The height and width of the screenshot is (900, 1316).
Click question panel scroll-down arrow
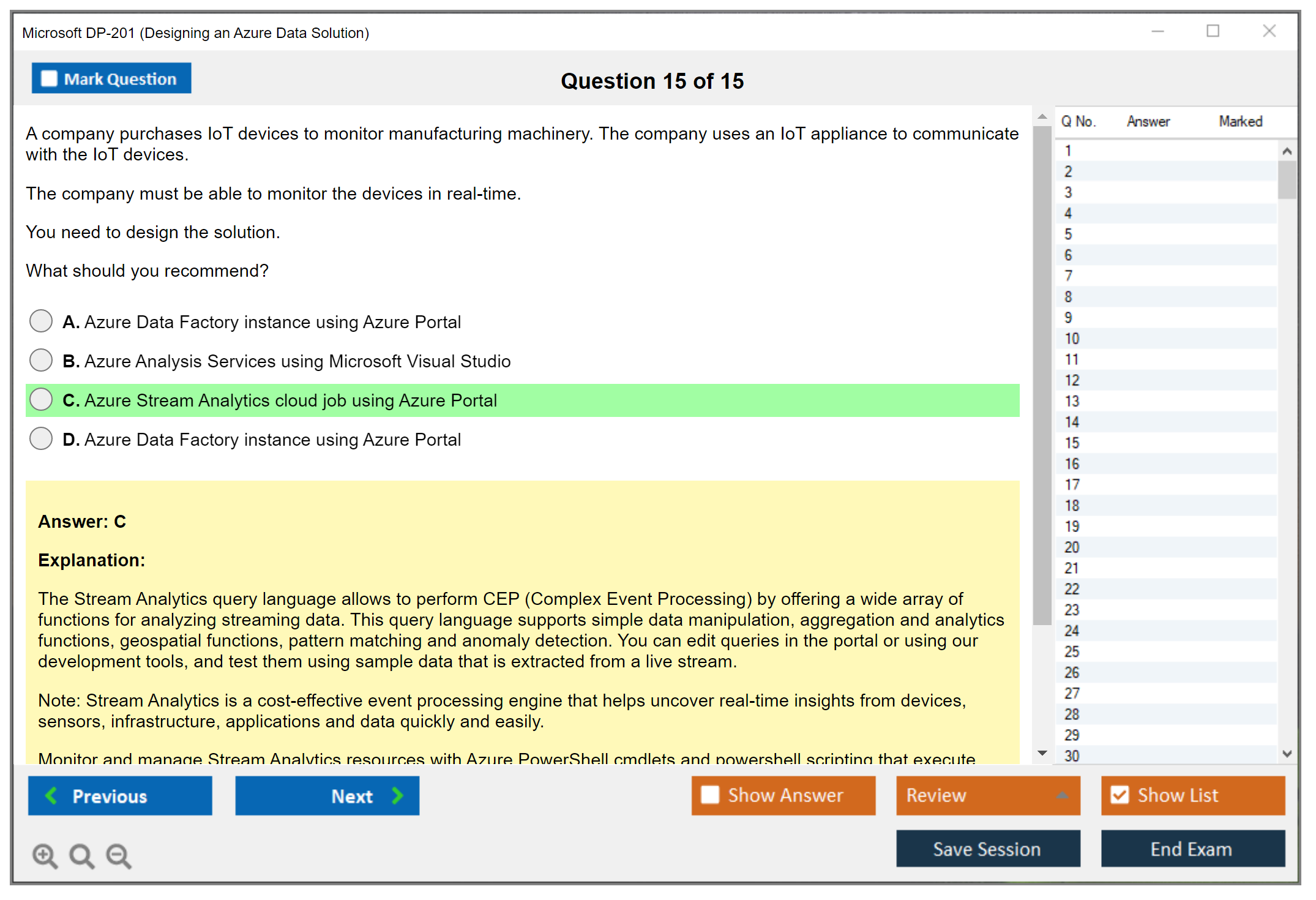pos(1042,753)
